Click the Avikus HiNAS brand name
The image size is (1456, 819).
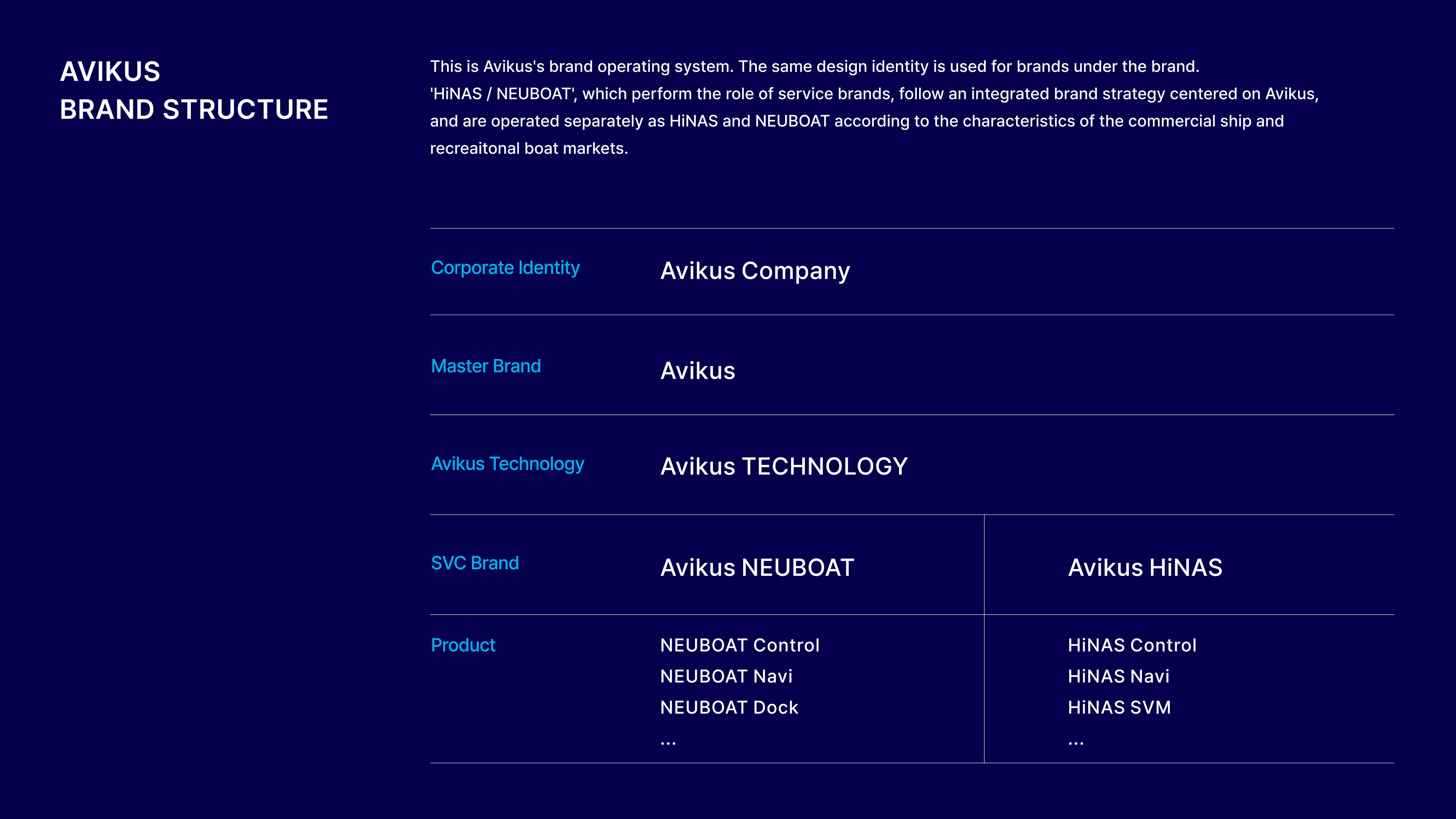point(1145,568)
